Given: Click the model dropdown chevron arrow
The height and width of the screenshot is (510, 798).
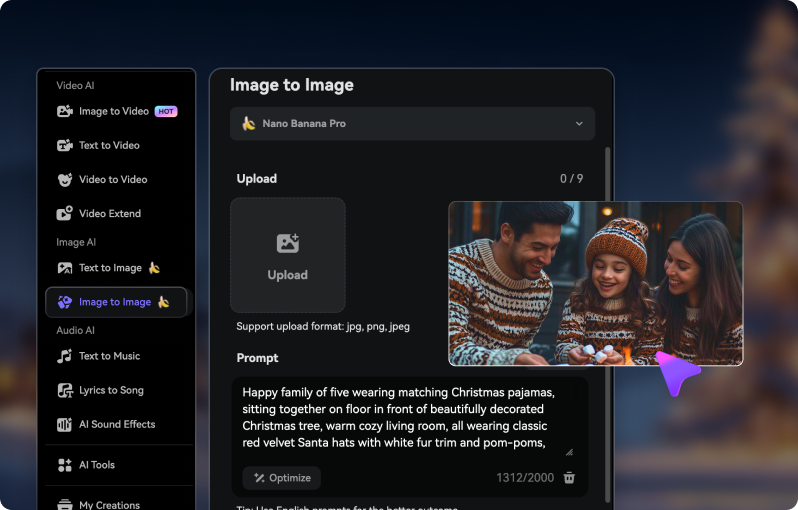Looking at the screenshot, I should [579, 124].
